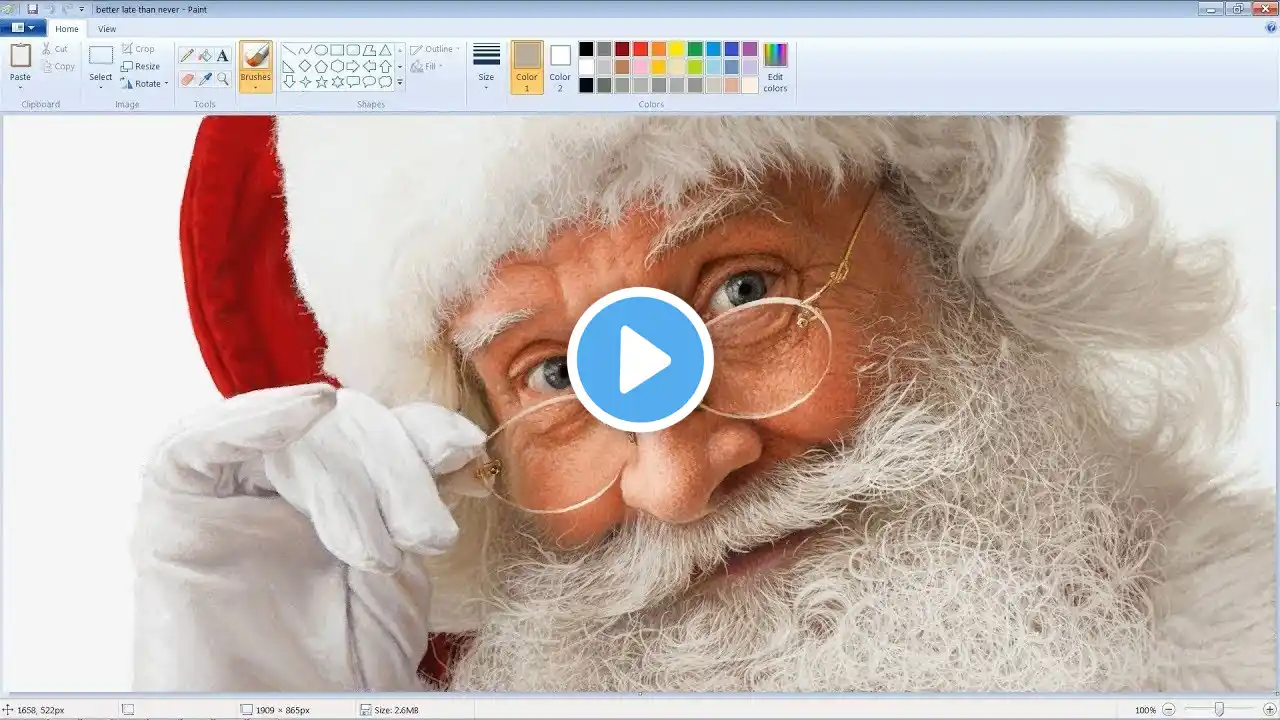
Task: Choose the pink palette swatch
Action: click(x=640, y=67)
